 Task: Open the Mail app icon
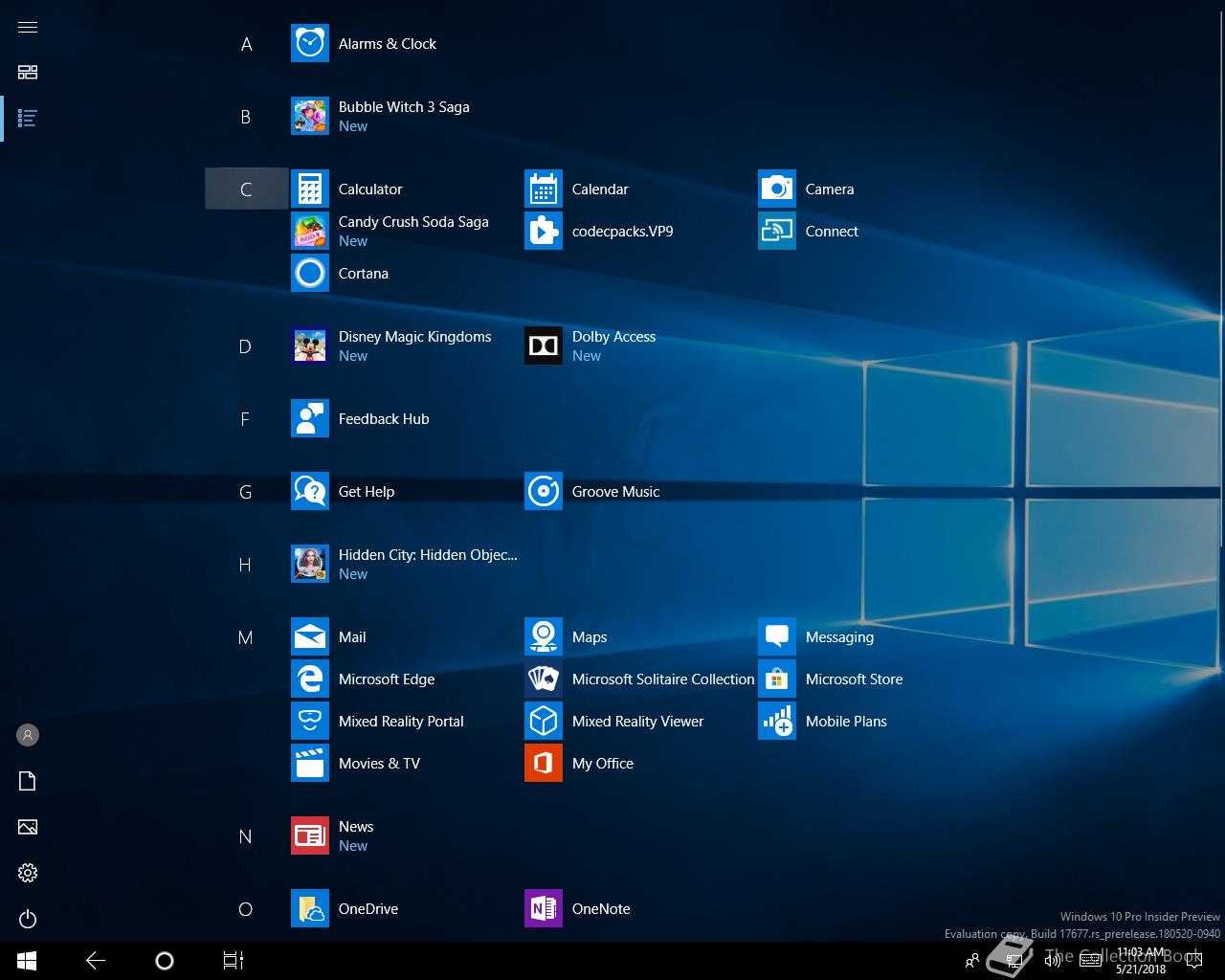pyautogui.click(x=310, y=637)
